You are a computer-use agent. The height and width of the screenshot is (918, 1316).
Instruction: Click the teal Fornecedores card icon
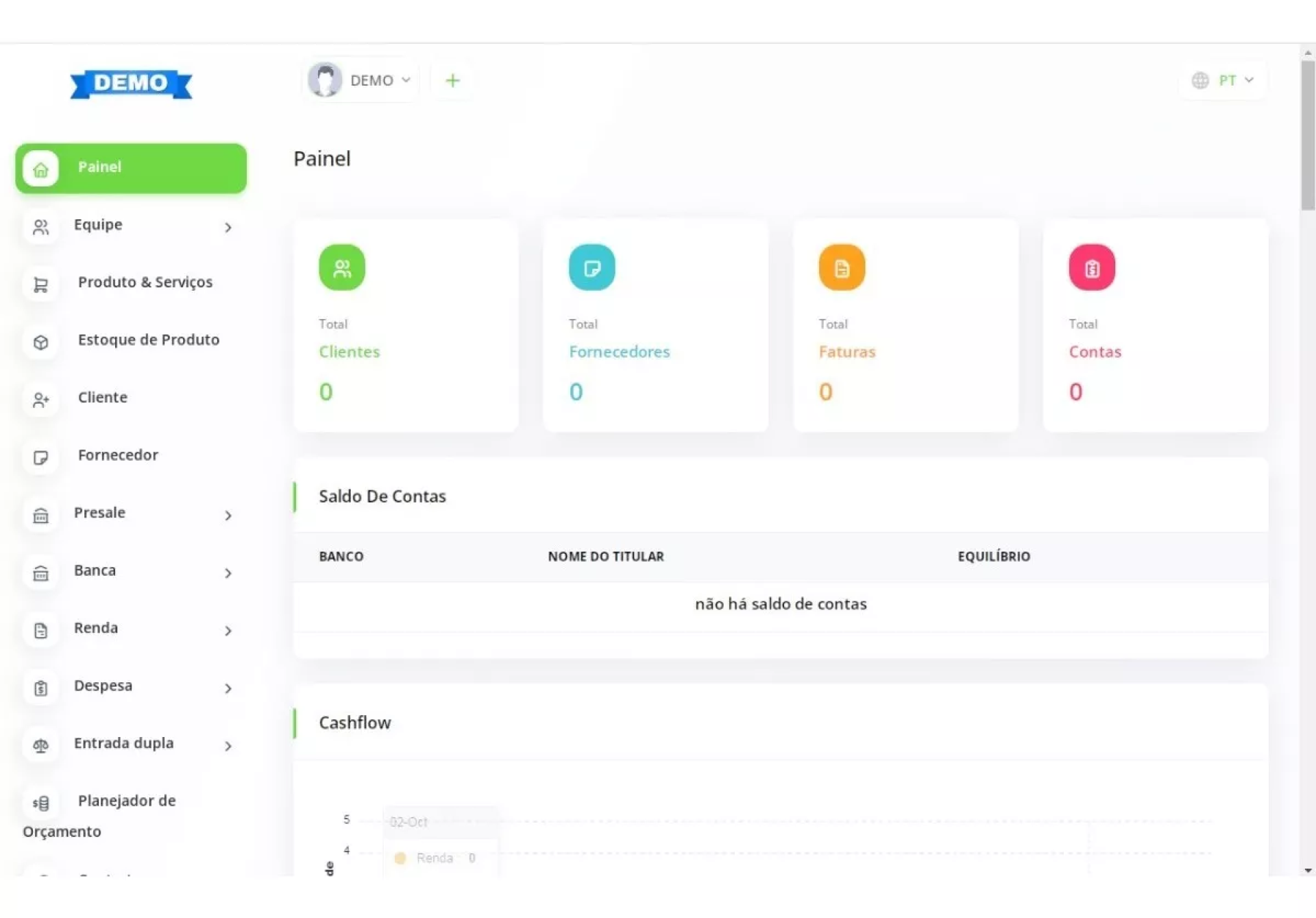tap(592, 268)
